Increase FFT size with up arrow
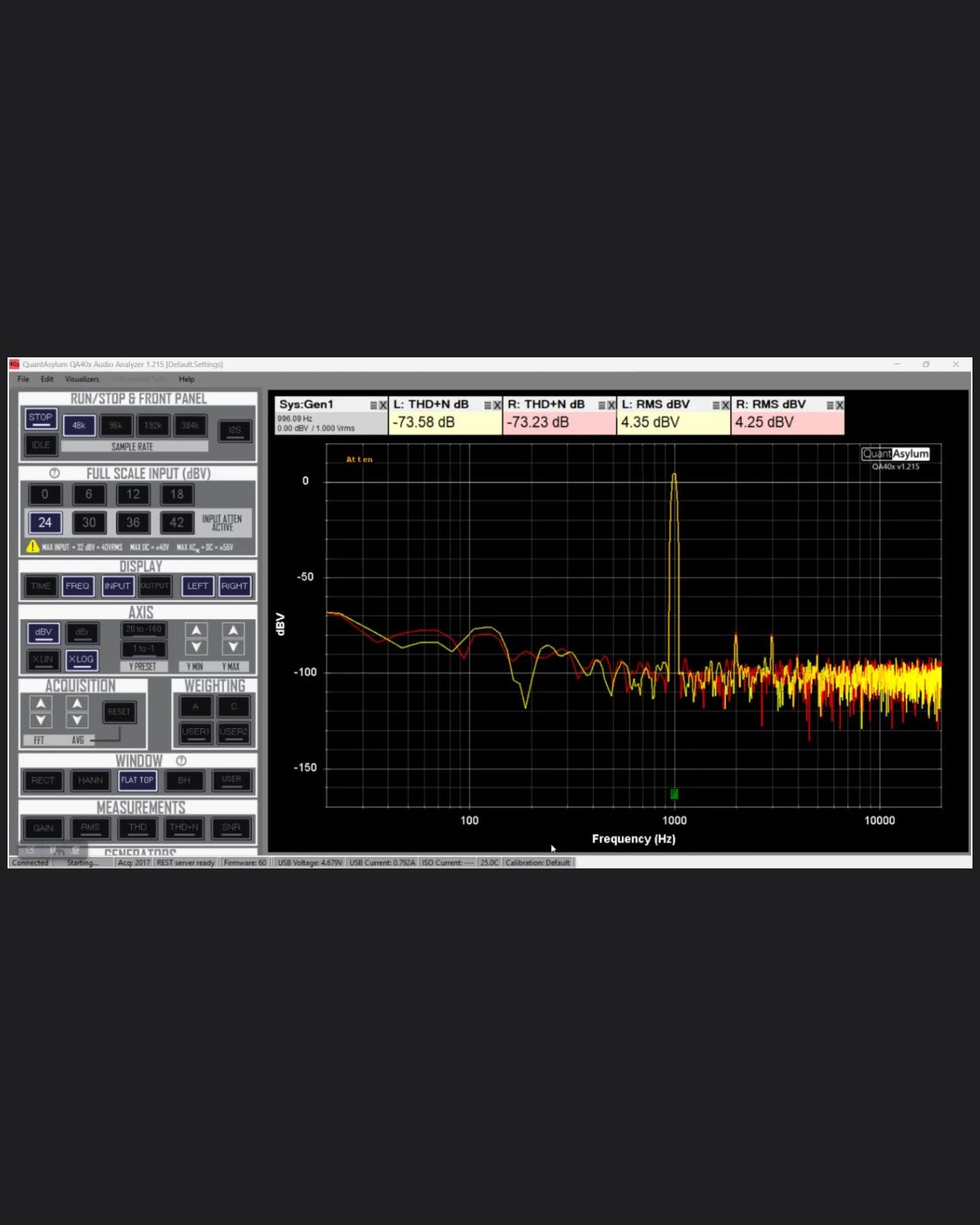 pos(41,703)
